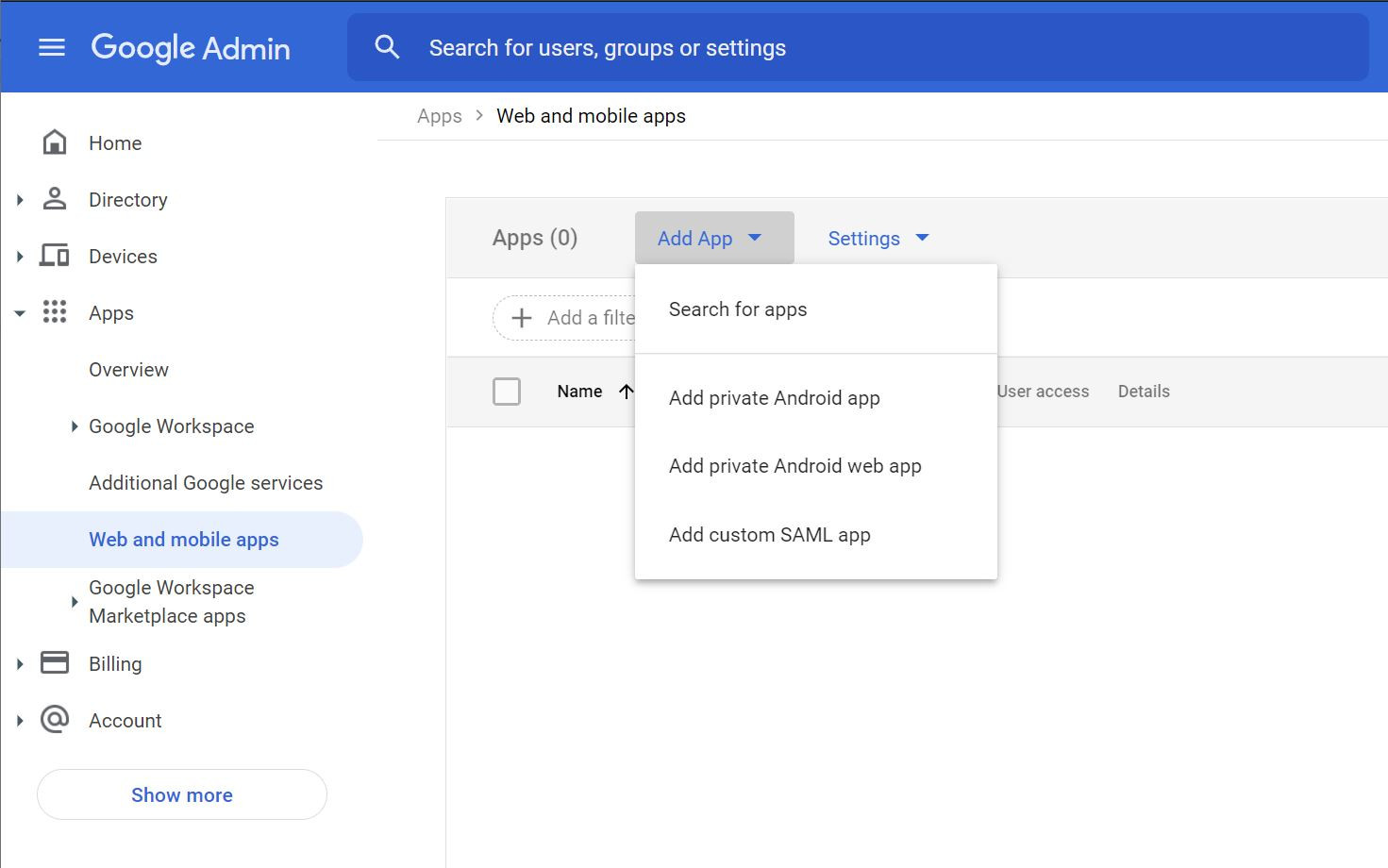Viewport: 1388px width, 868px height.
Task: Select Add private Android web app
Action: 794,466
